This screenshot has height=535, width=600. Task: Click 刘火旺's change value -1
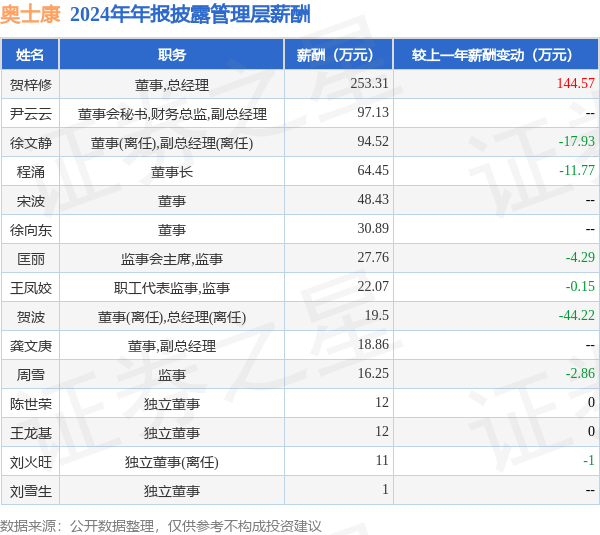pyautogui.click(x=589, y=460)
